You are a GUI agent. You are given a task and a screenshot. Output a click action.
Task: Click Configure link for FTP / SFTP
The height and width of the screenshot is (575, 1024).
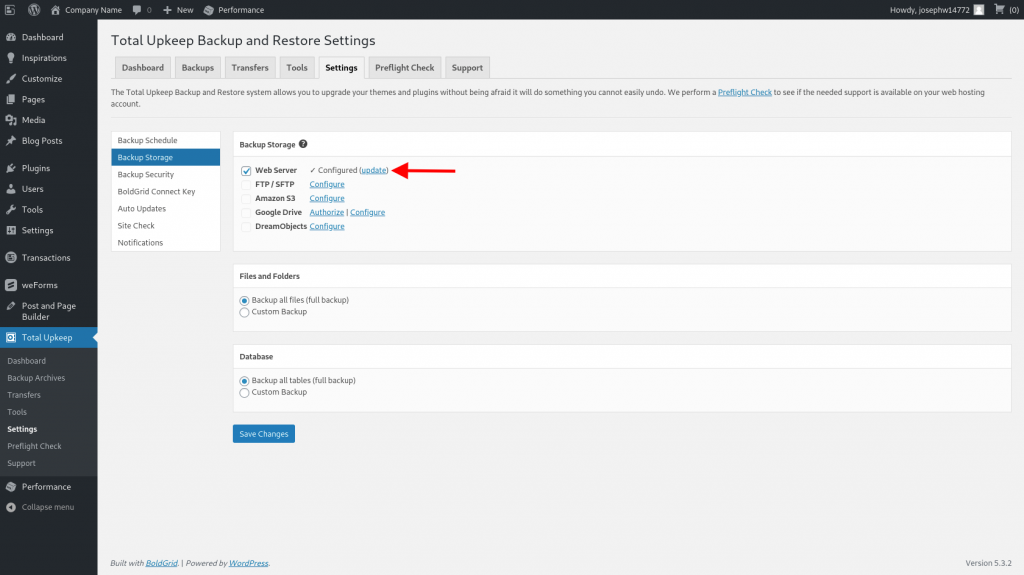click(x=327, y=184)
